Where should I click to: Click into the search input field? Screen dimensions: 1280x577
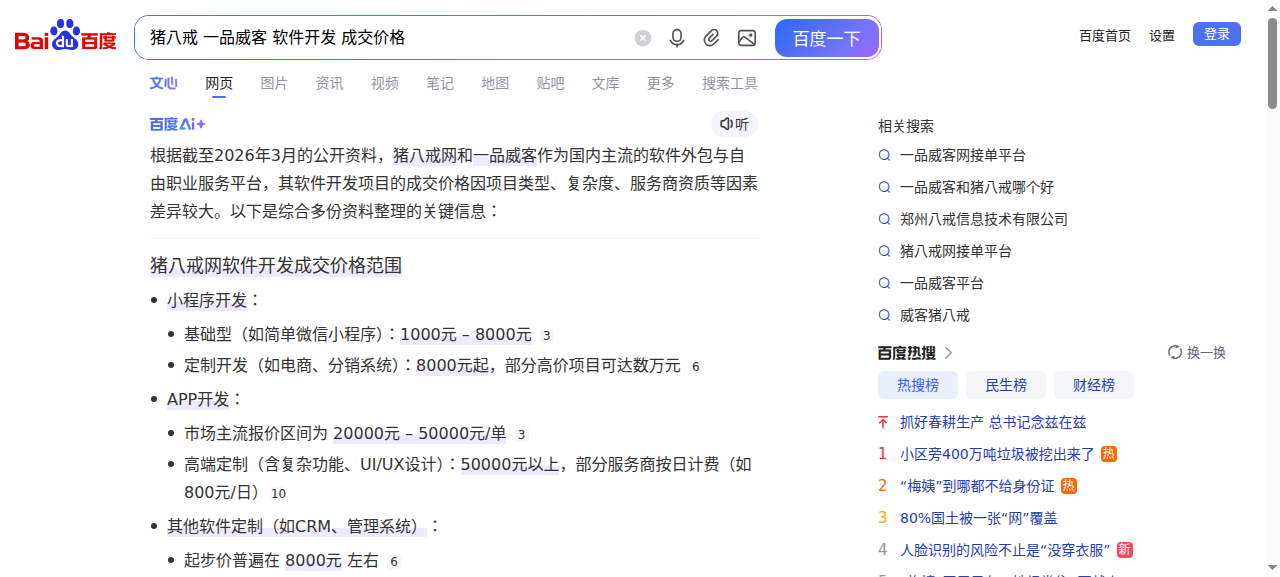(385, 38)
